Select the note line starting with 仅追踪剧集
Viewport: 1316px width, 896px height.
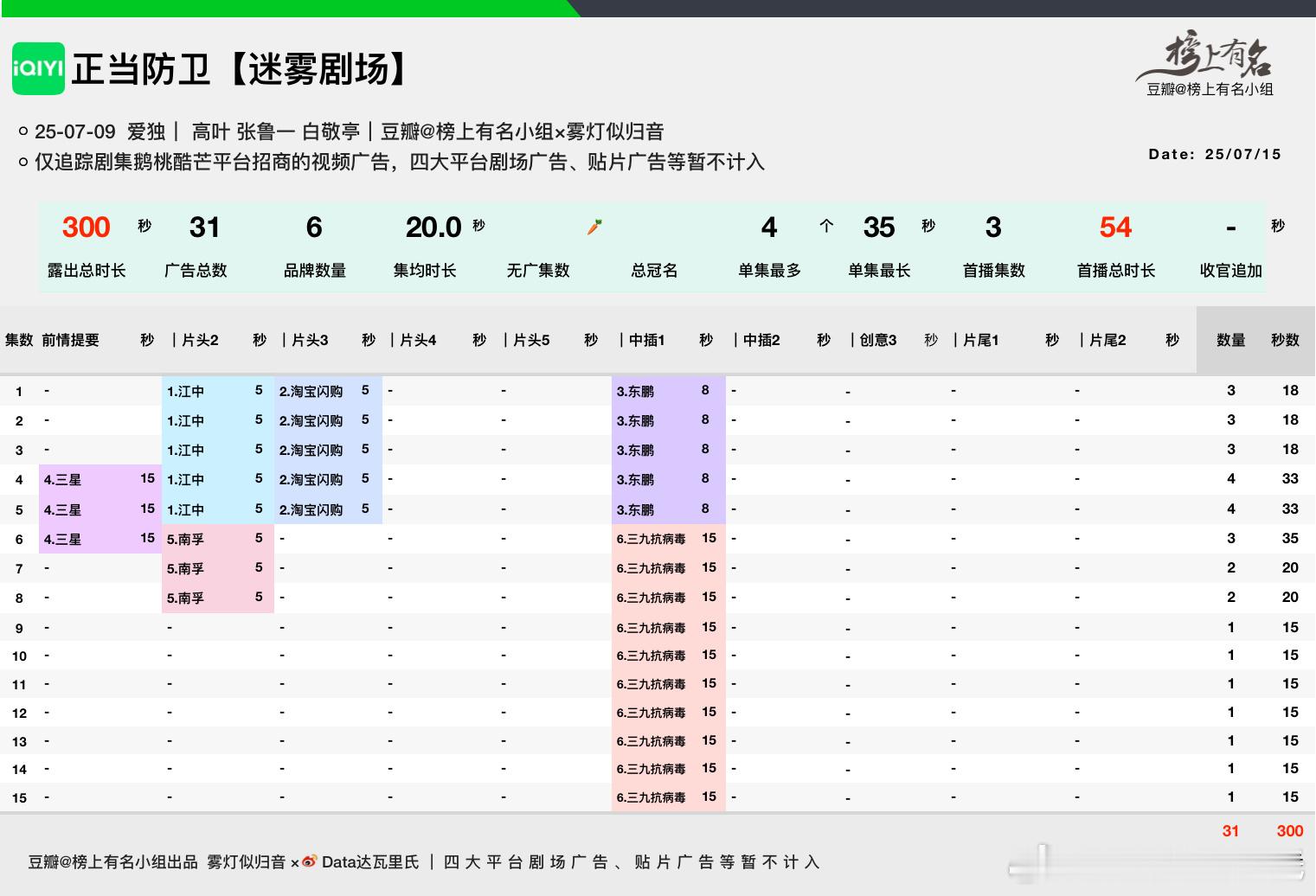coord(399,162)
